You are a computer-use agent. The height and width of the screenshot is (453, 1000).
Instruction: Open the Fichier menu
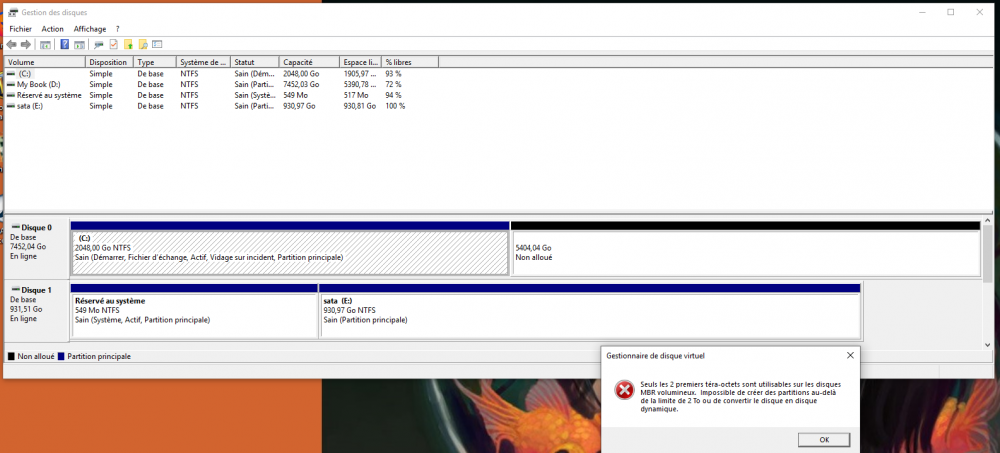(x=20, y=29)
